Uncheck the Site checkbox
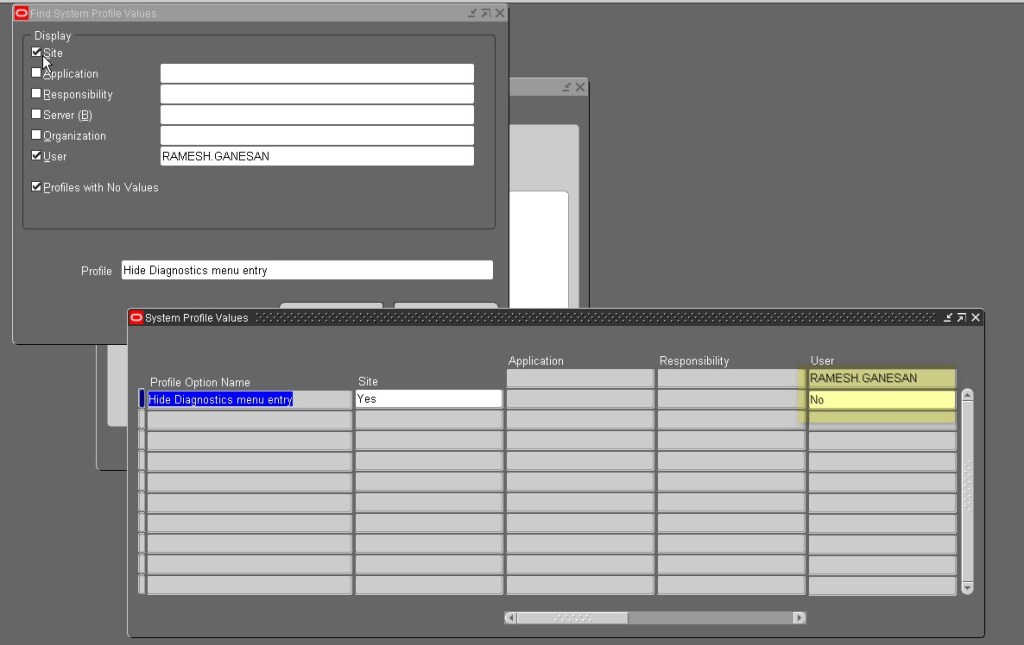The width and height of the screenshot is (1024, 645). tap(37, 52)
